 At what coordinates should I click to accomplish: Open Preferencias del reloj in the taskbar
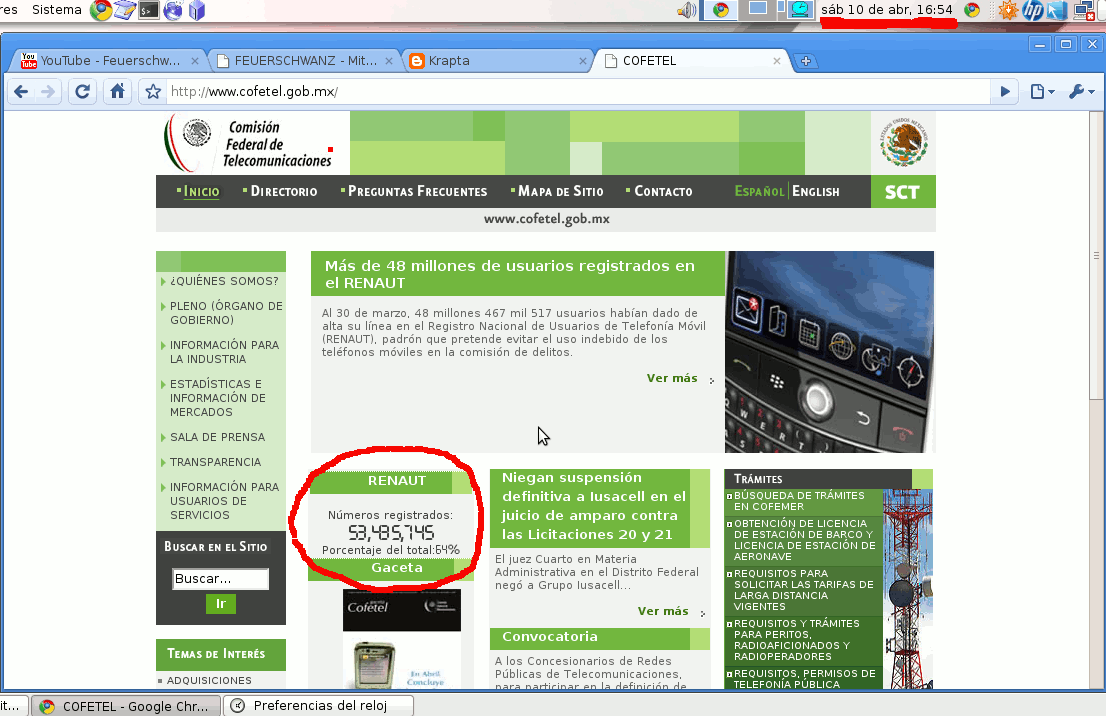pyautogui.click(x=318, y=705)
